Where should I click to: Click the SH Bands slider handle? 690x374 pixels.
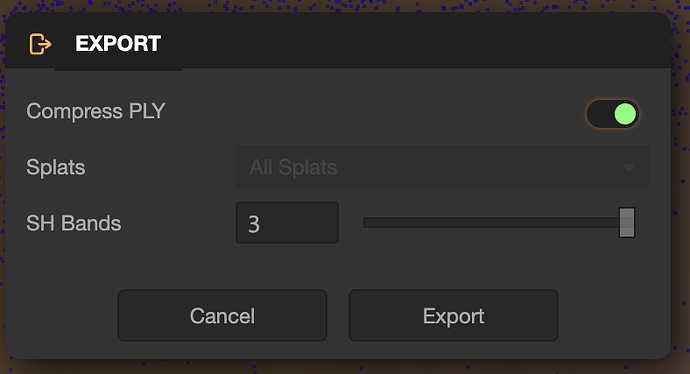pyautogui.click(x=627, y=223)
